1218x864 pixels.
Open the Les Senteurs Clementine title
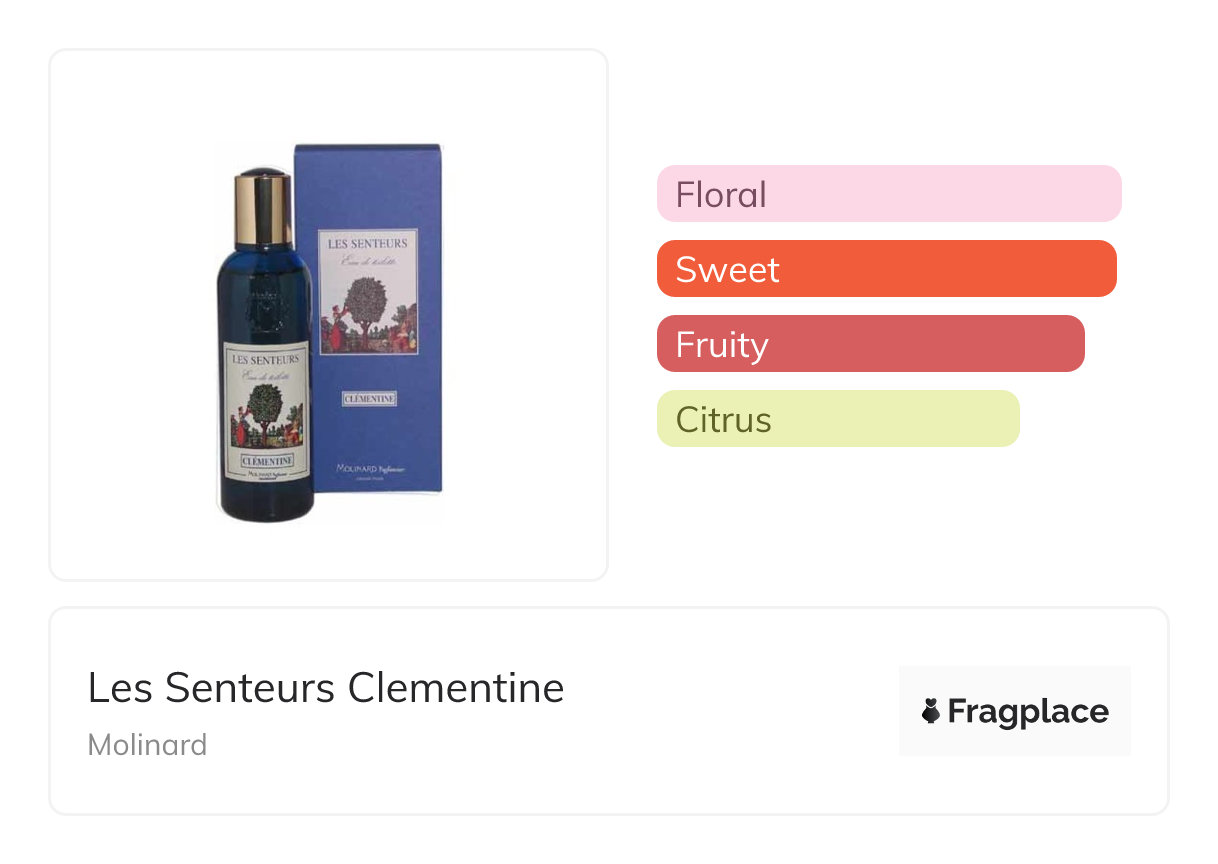point(326,688)
